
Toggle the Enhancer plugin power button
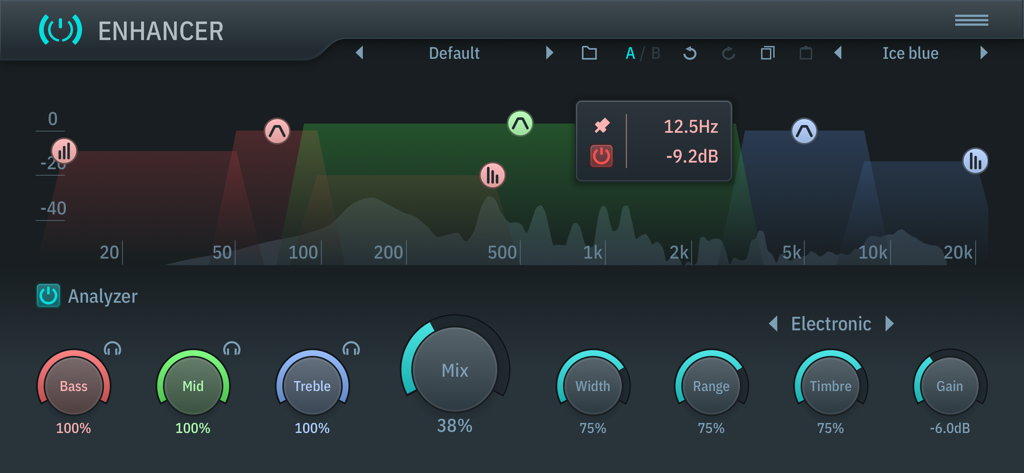(x=60, y=30)
